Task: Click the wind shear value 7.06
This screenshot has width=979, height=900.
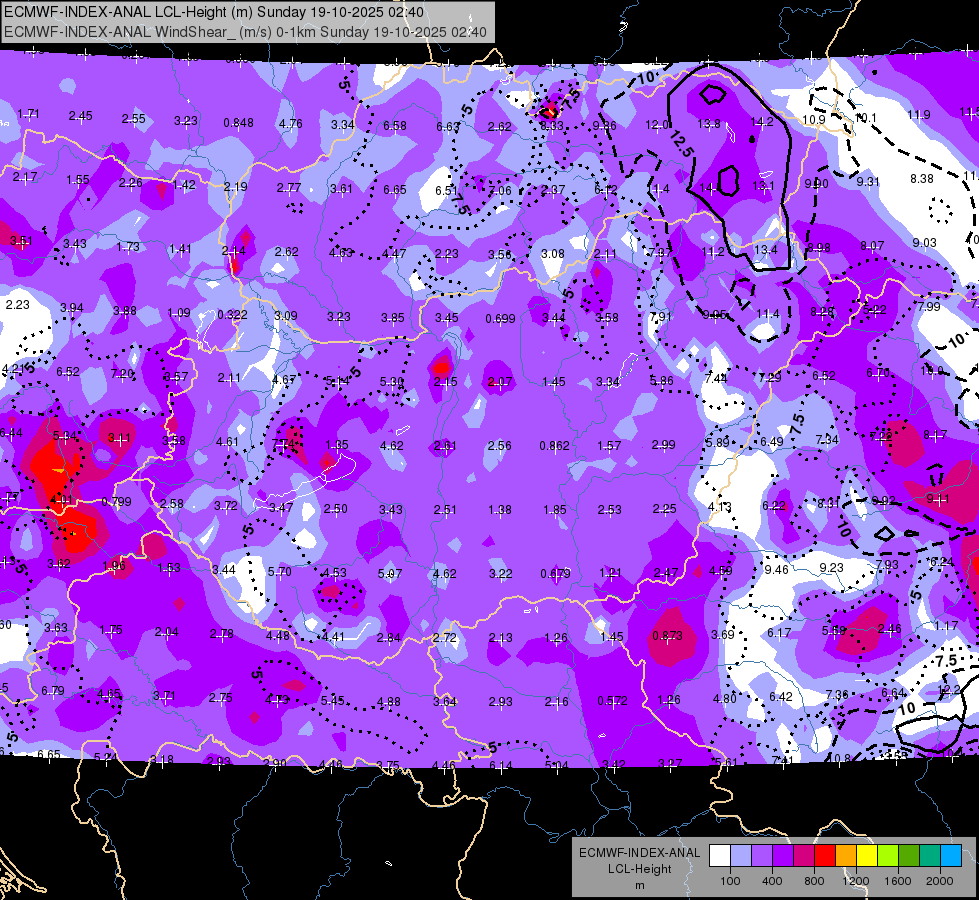Action: point(499,190)
